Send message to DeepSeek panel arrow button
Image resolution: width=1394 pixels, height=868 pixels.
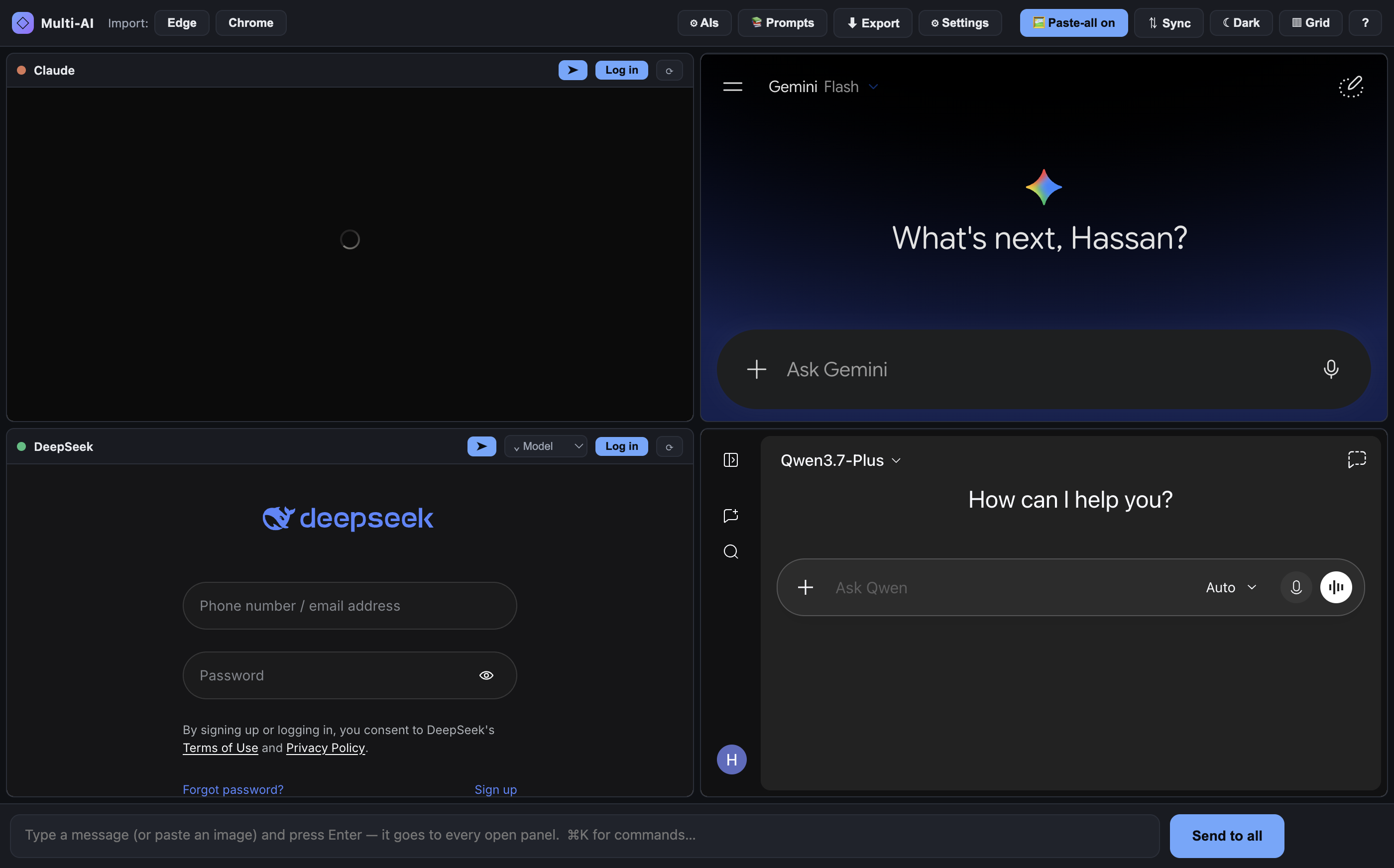(481, 446)
